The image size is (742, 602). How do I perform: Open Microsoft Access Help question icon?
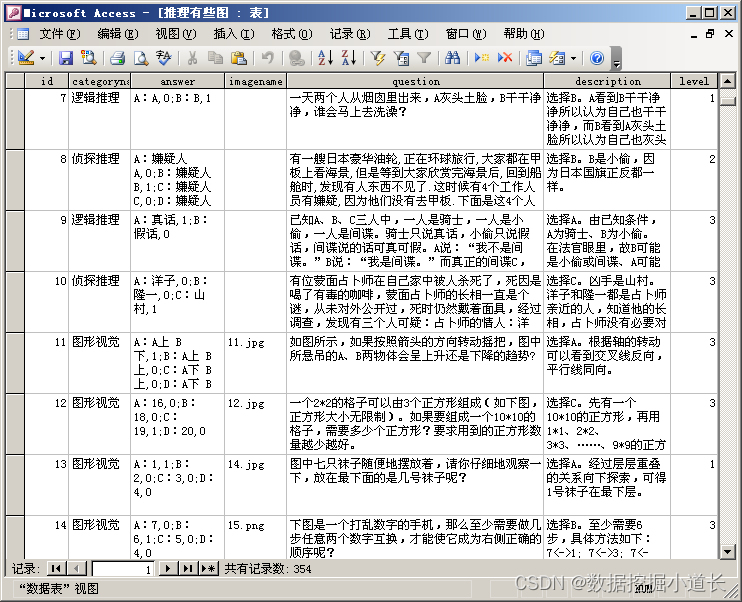597,58
